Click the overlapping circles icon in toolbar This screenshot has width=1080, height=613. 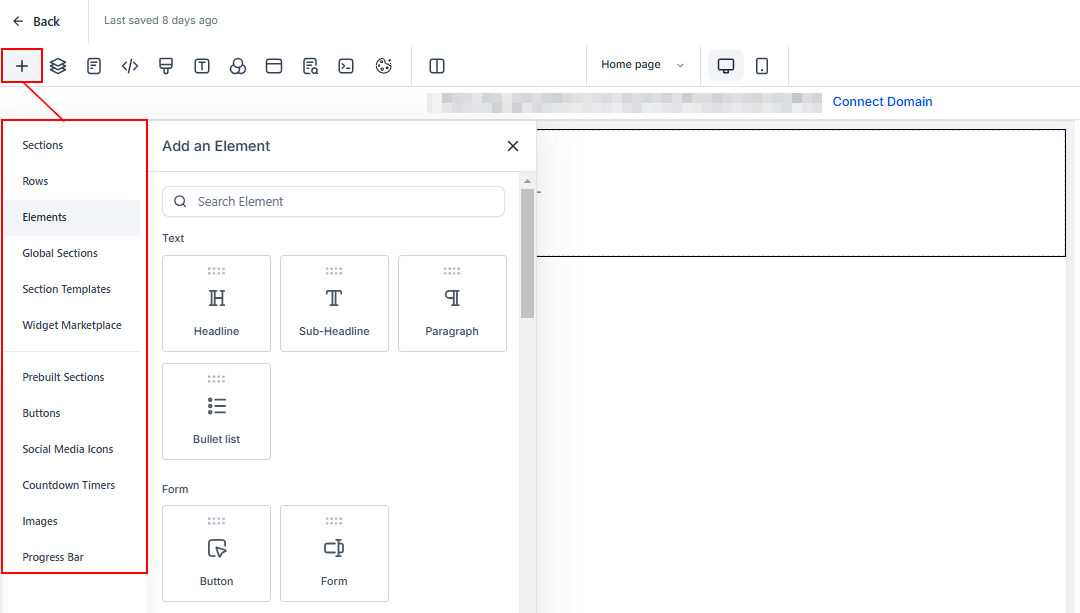[x=238, y=66]
